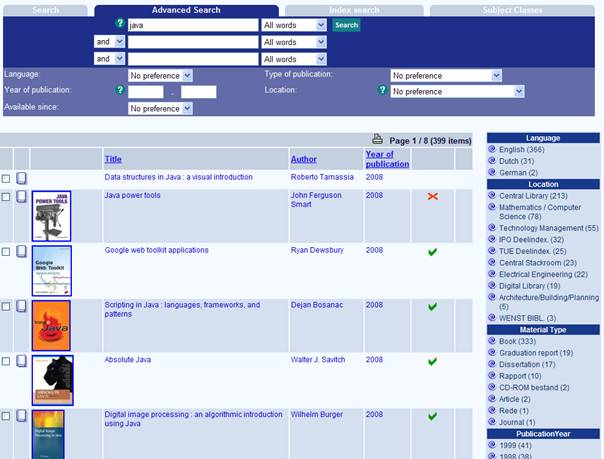Filter by Mathematics / Computer Science (78)
604x459 pixels.
(540, 212)
